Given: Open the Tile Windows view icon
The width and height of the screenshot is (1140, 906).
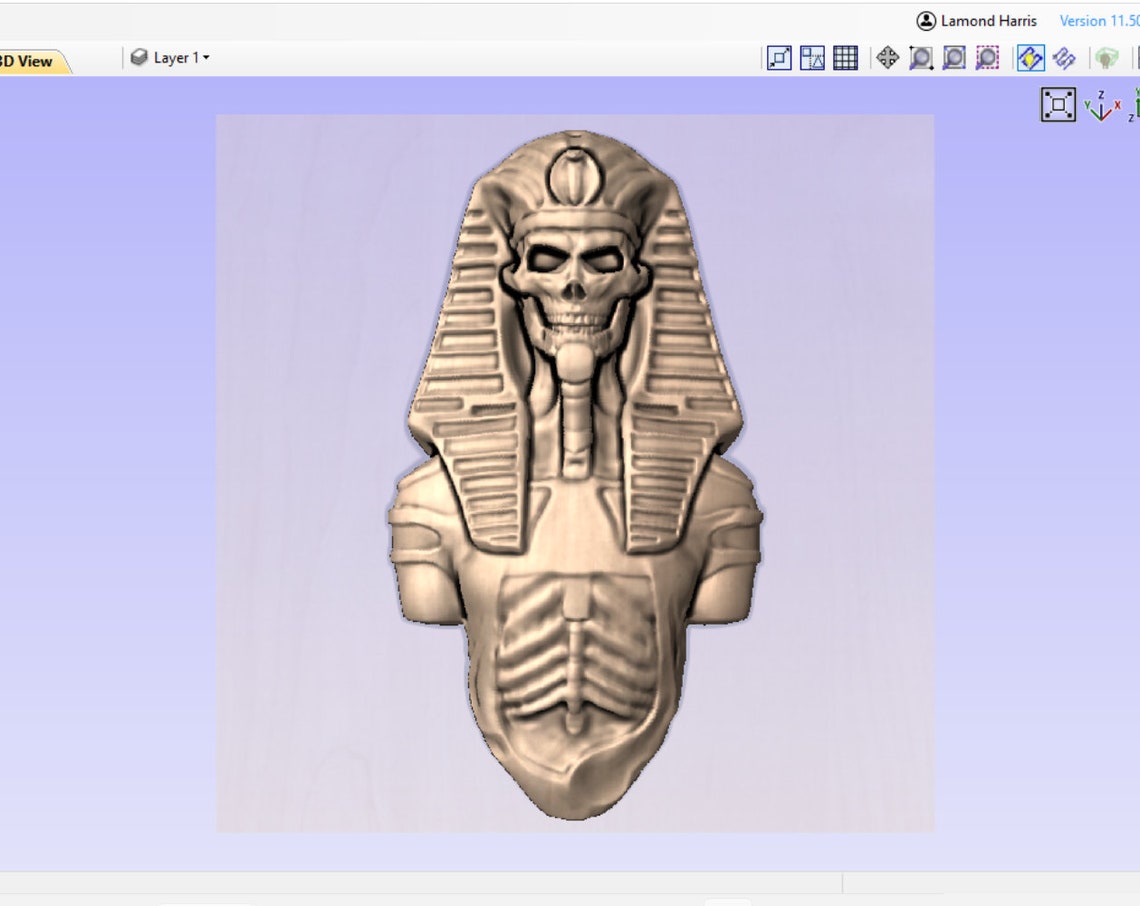Looking at the screenshot, I should (812, 58).
